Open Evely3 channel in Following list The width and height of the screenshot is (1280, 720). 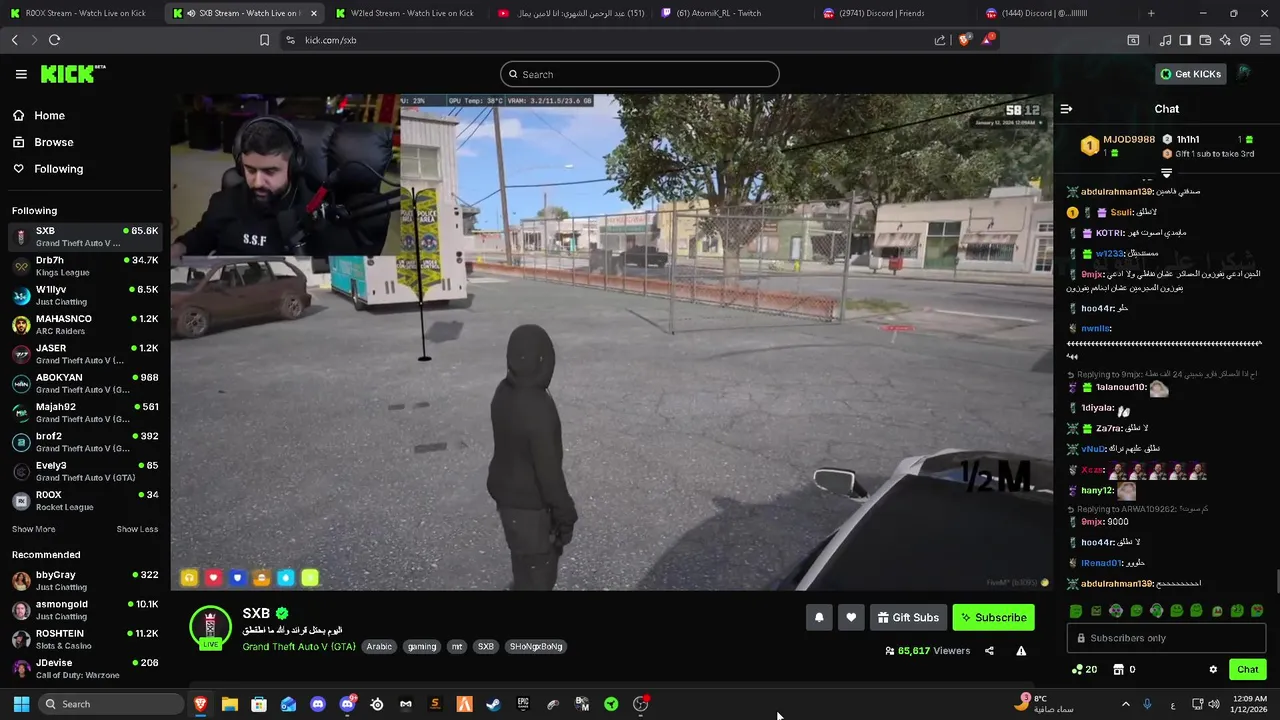tap(85, 471)
